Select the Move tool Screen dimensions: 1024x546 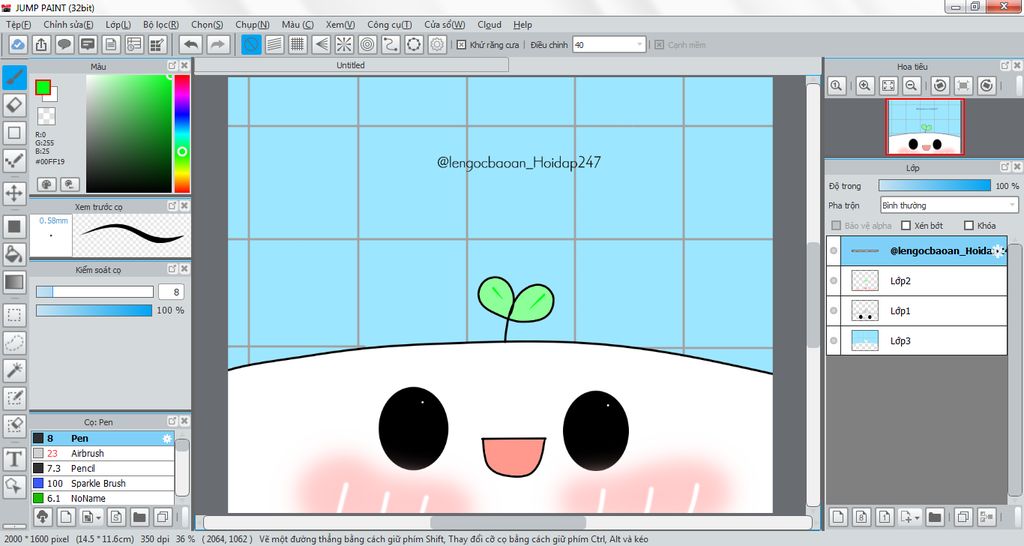coord(14,193)
